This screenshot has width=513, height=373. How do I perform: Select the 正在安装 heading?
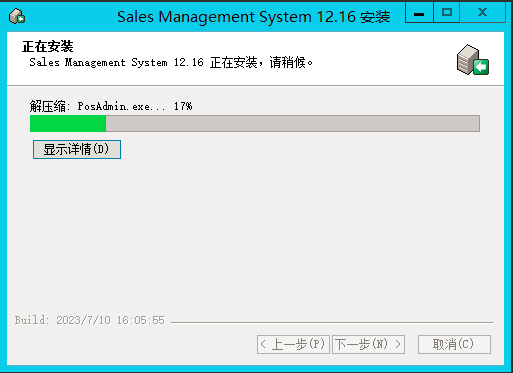pyautogui.click(x=47, y=46)
